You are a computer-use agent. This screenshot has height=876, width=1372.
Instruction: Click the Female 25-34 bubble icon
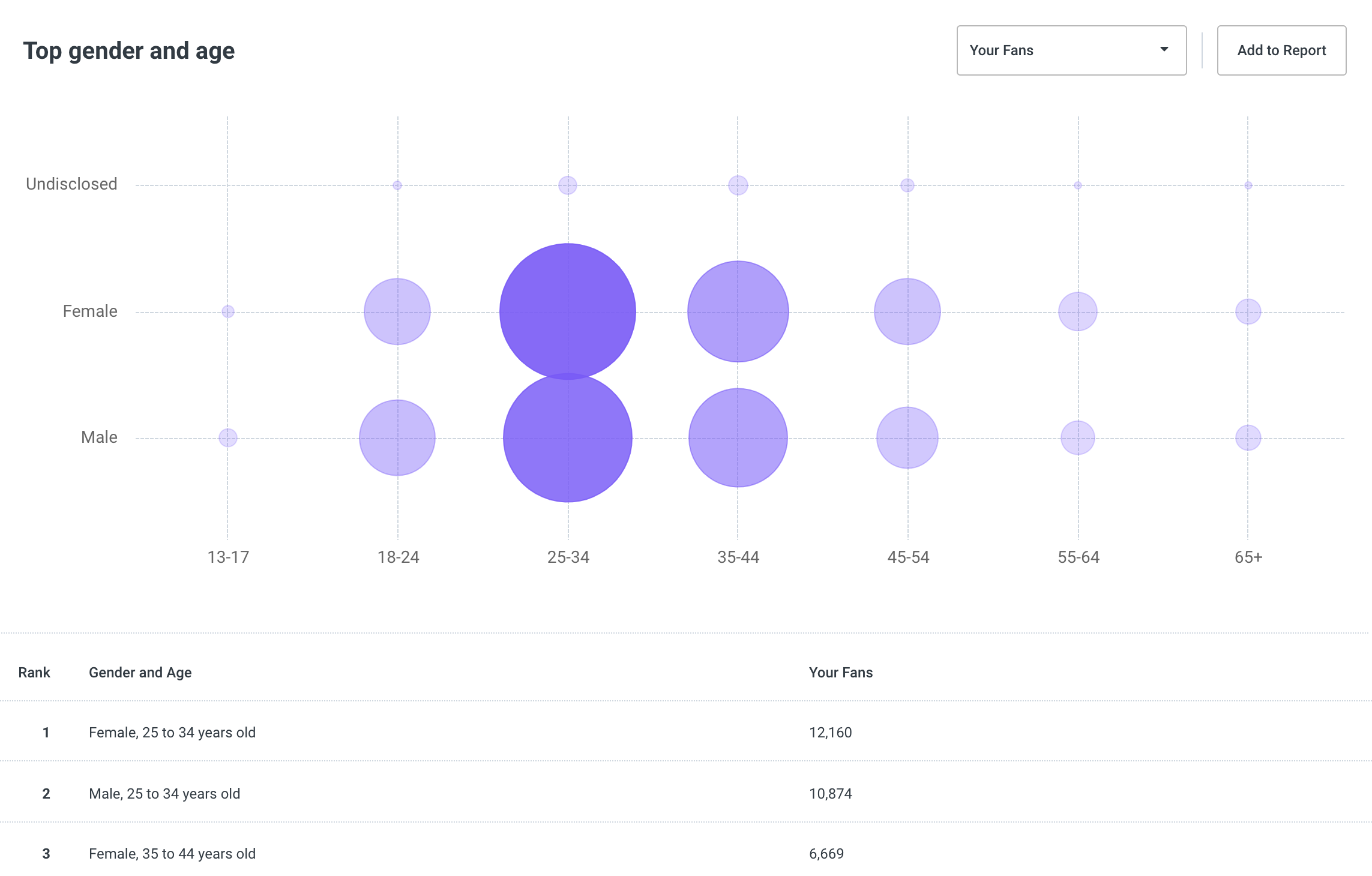pos(568,311)
